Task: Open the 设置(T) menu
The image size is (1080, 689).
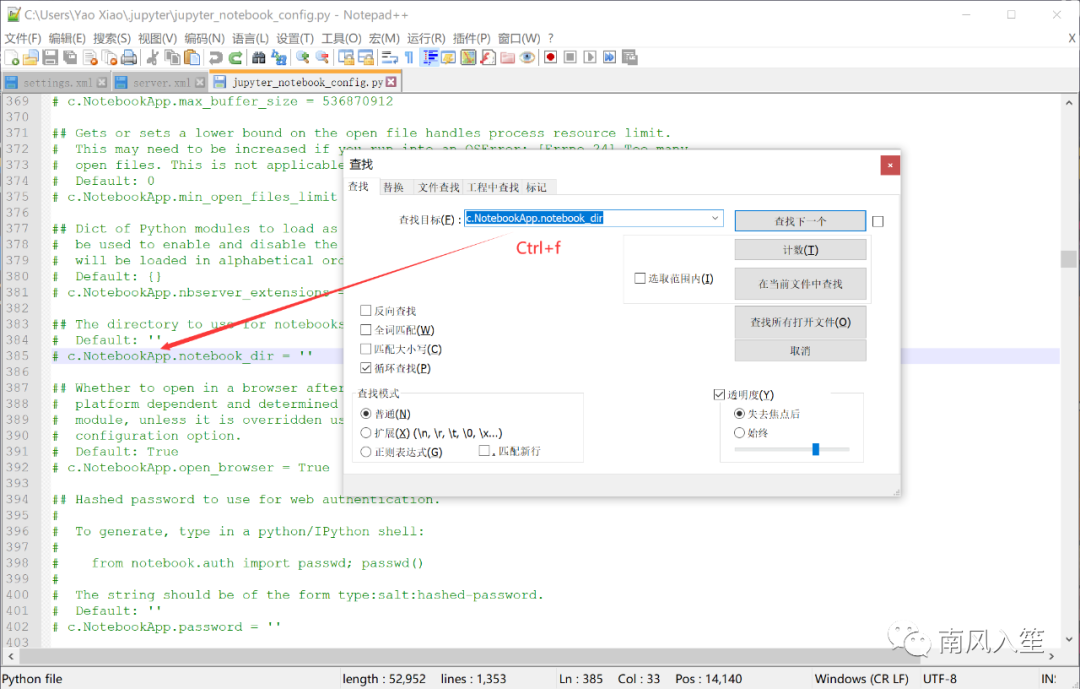Action: [x=295, y=38]
